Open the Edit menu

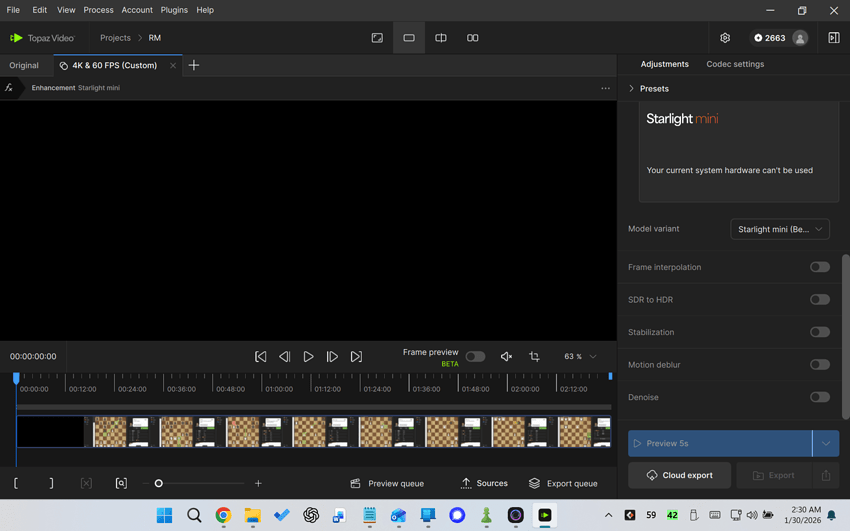pos(40,10)
